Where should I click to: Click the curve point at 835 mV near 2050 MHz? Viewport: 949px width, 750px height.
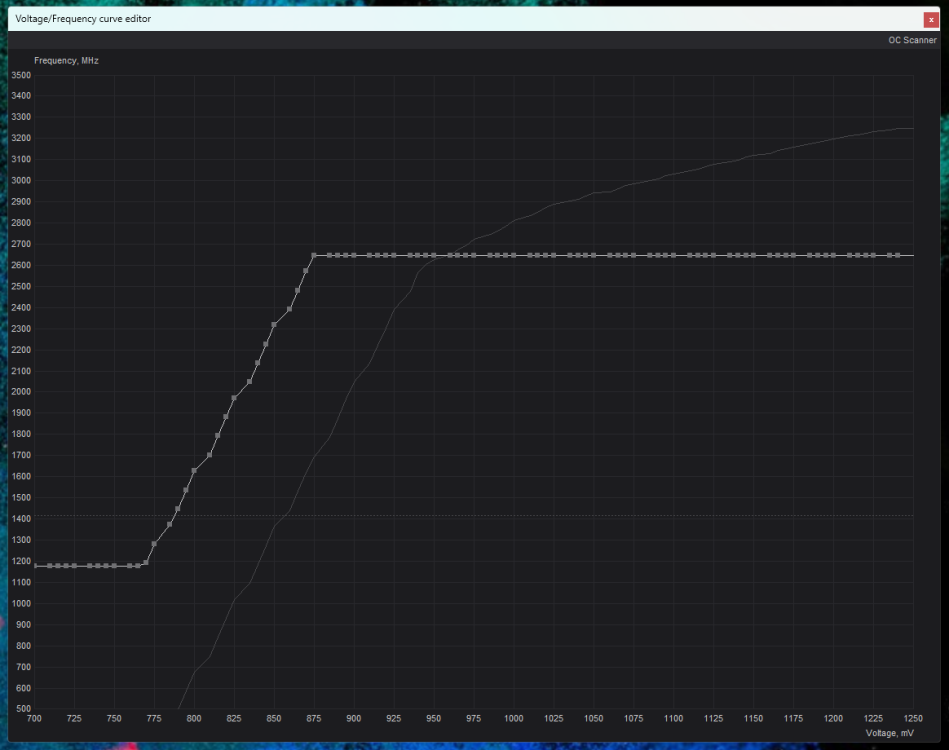249,382
